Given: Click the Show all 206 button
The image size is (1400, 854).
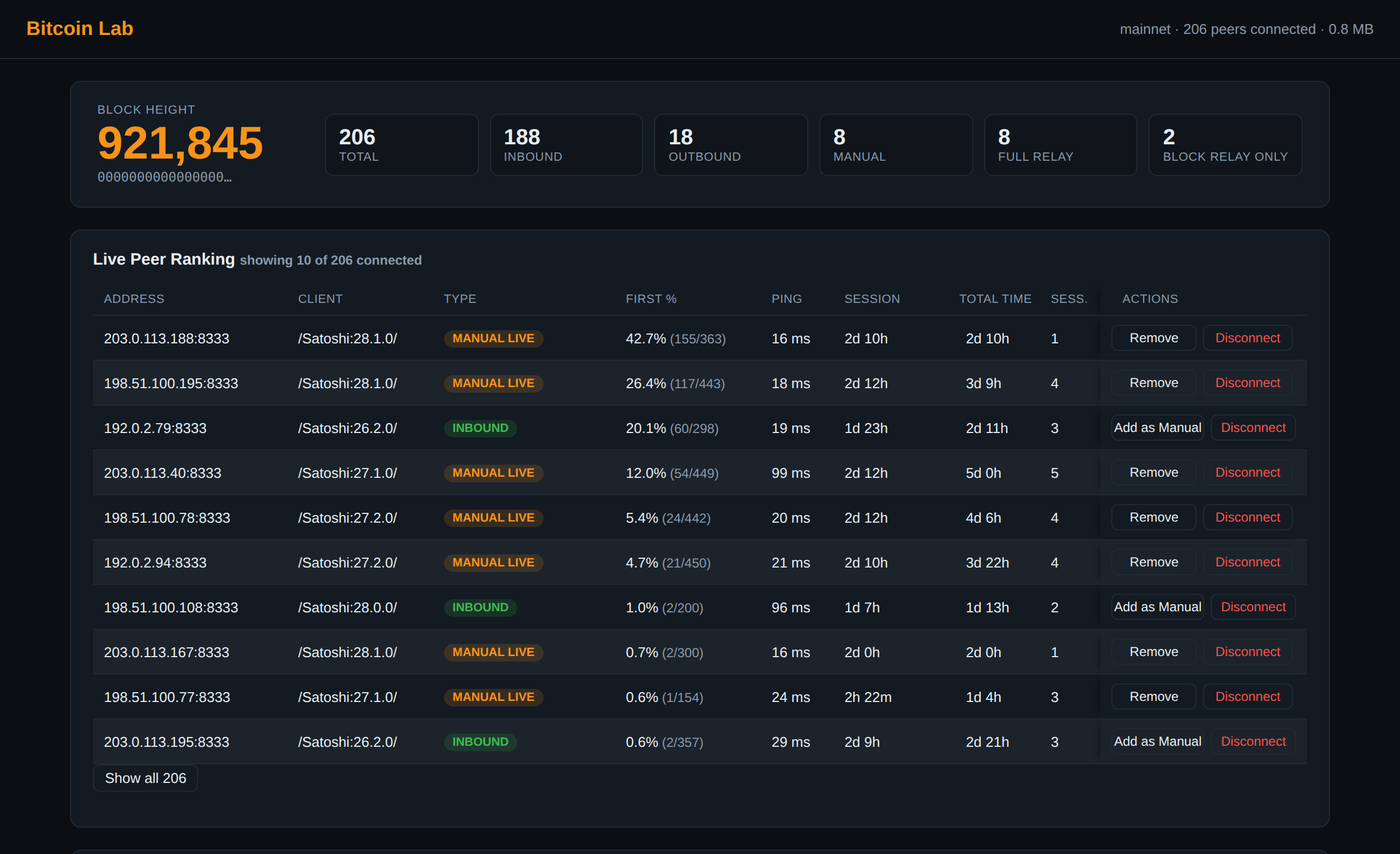Looking at the screenshot, I should click(145, 779).
